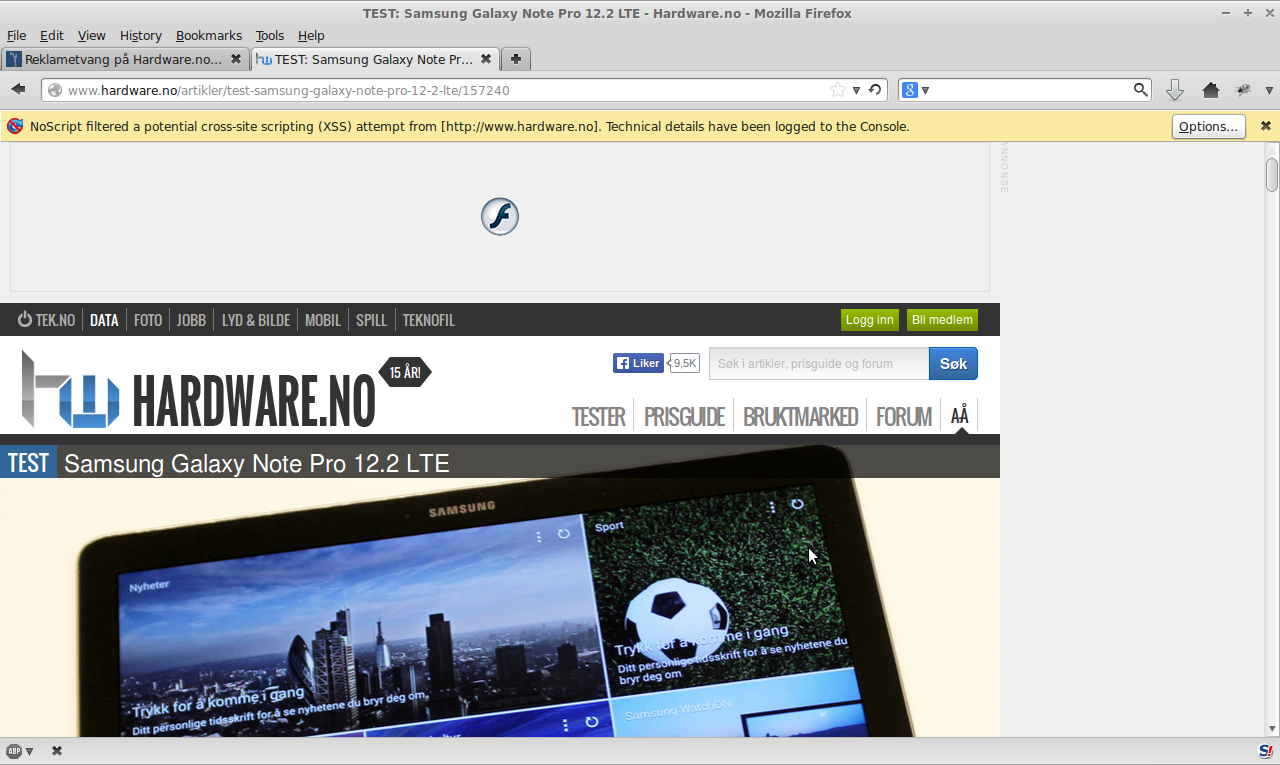1280x765 pixels.
Task: Open the AÅ navigation item
Action: coord(959,415)
